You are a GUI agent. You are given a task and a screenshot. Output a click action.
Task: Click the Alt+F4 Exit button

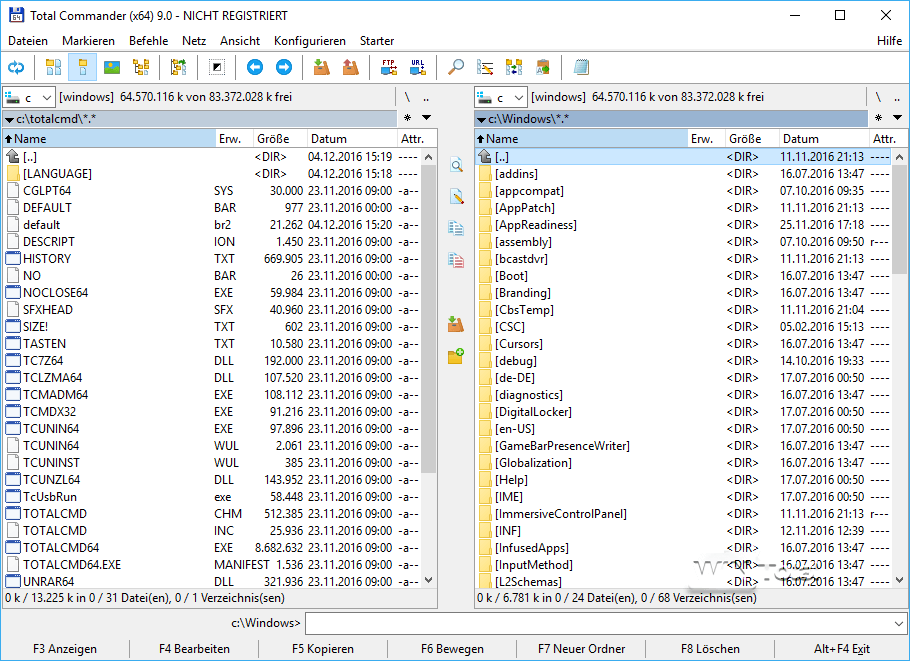(842, 649)
